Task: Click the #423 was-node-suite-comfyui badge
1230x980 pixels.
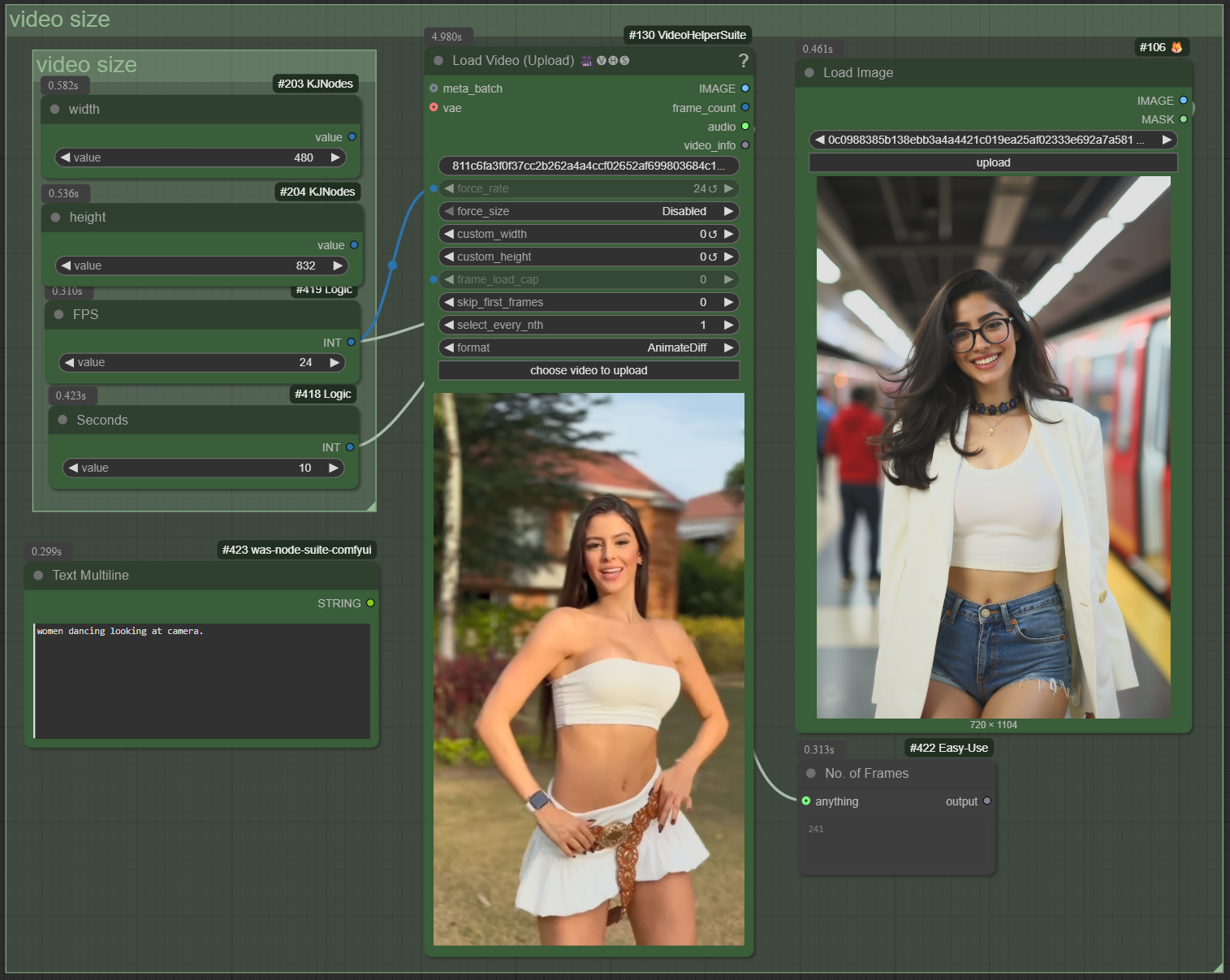Action: 297,550
